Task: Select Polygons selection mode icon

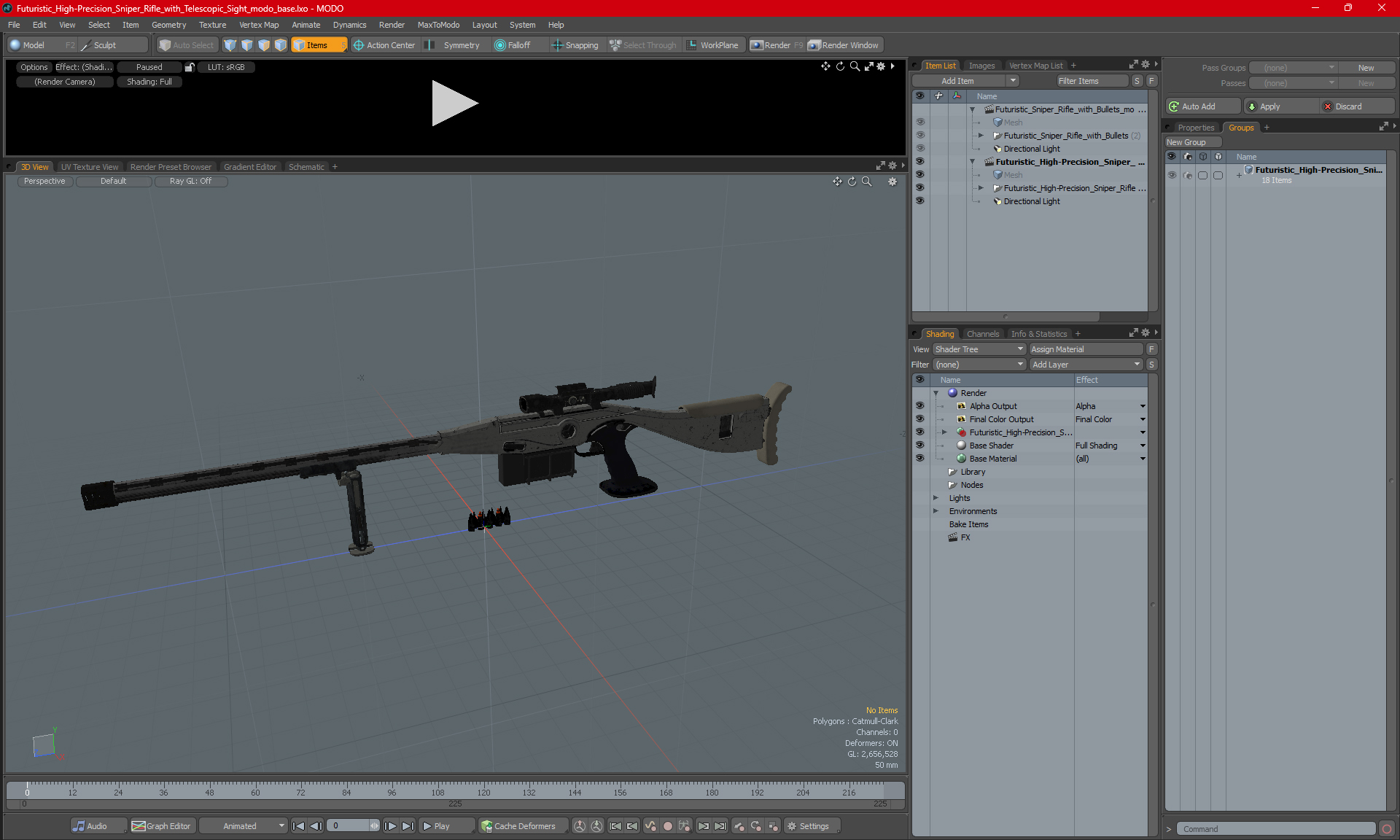Action: coord(264,45)
